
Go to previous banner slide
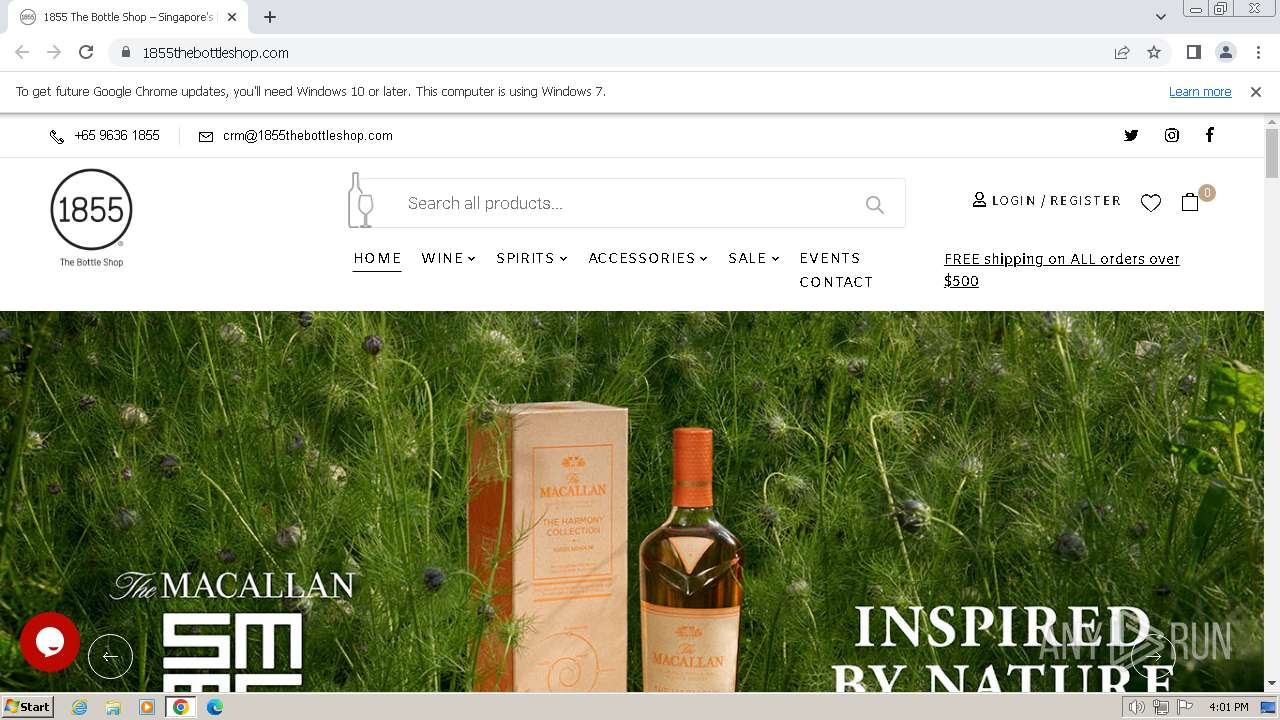[x=110, y=656]
